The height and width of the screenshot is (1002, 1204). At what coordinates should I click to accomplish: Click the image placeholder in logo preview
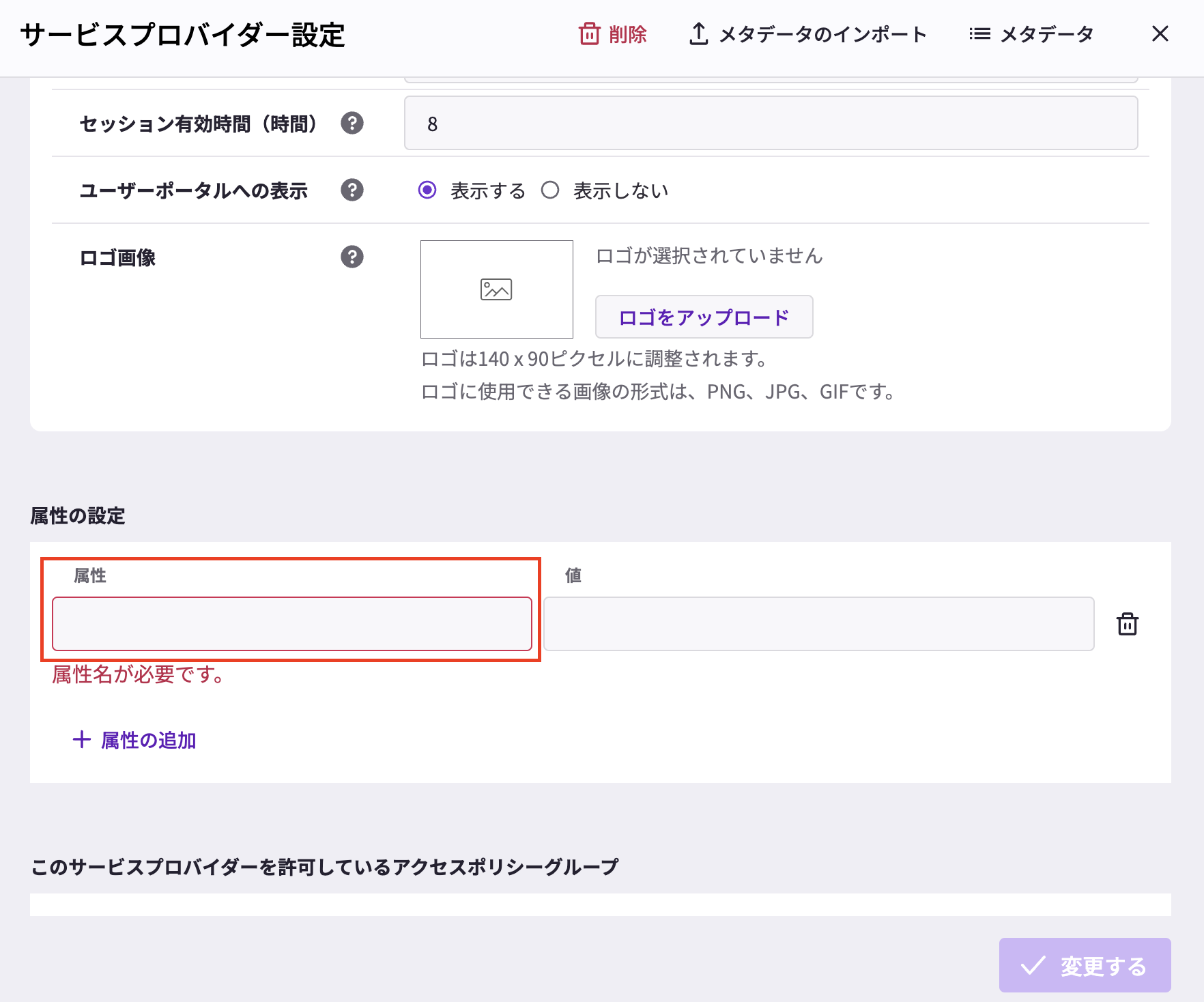[x=496, y=289]
